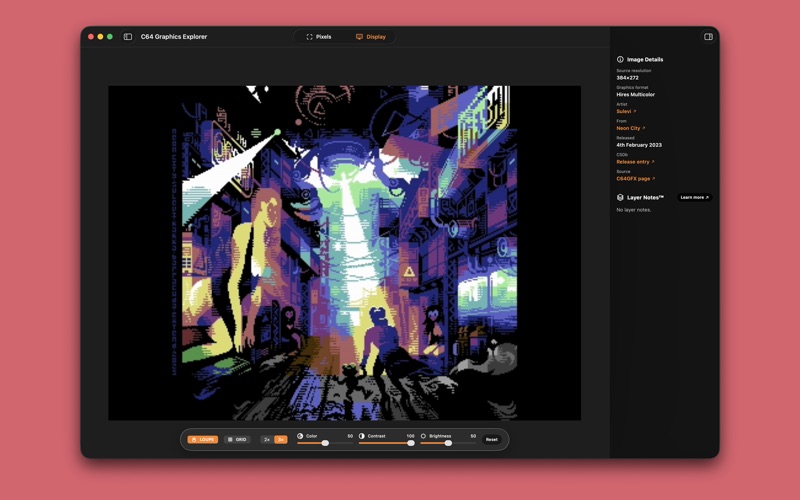Click the 'No layer notes.' text

(x=634, y=210)
